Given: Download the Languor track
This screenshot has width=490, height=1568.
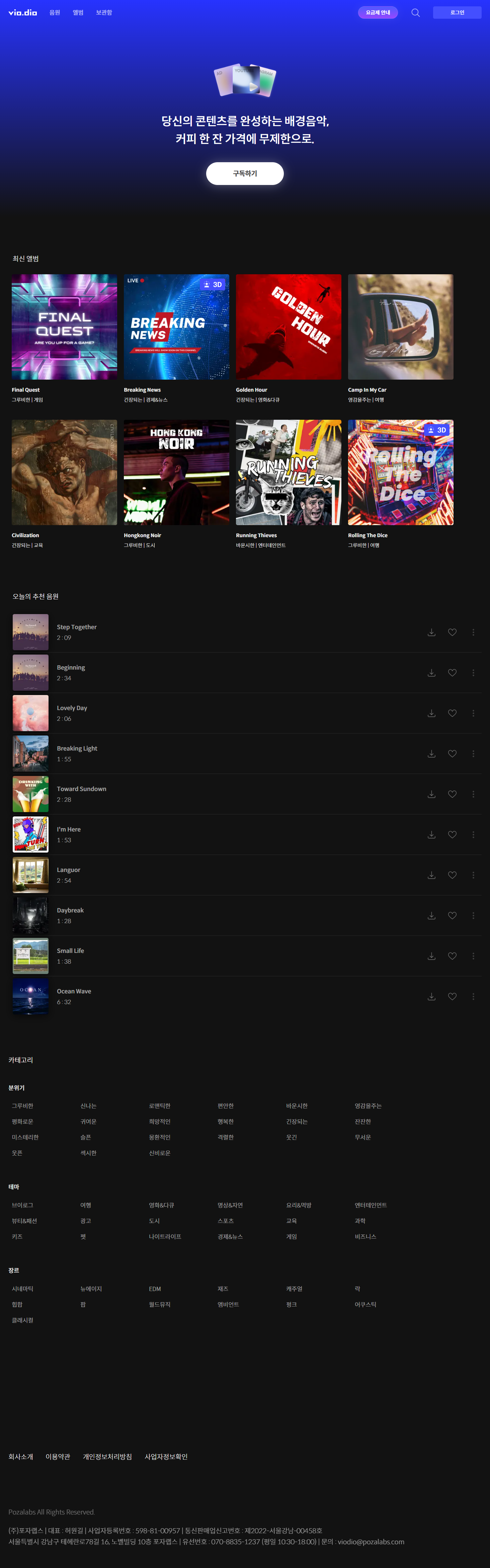Looking at the screenshot, I should (x=431, y=875).
